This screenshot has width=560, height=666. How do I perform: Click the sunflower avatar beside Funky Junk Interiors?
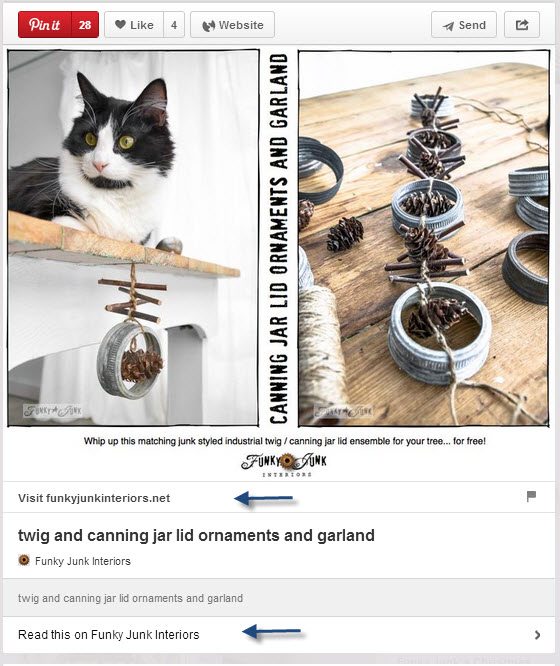[x=24, y=560]
